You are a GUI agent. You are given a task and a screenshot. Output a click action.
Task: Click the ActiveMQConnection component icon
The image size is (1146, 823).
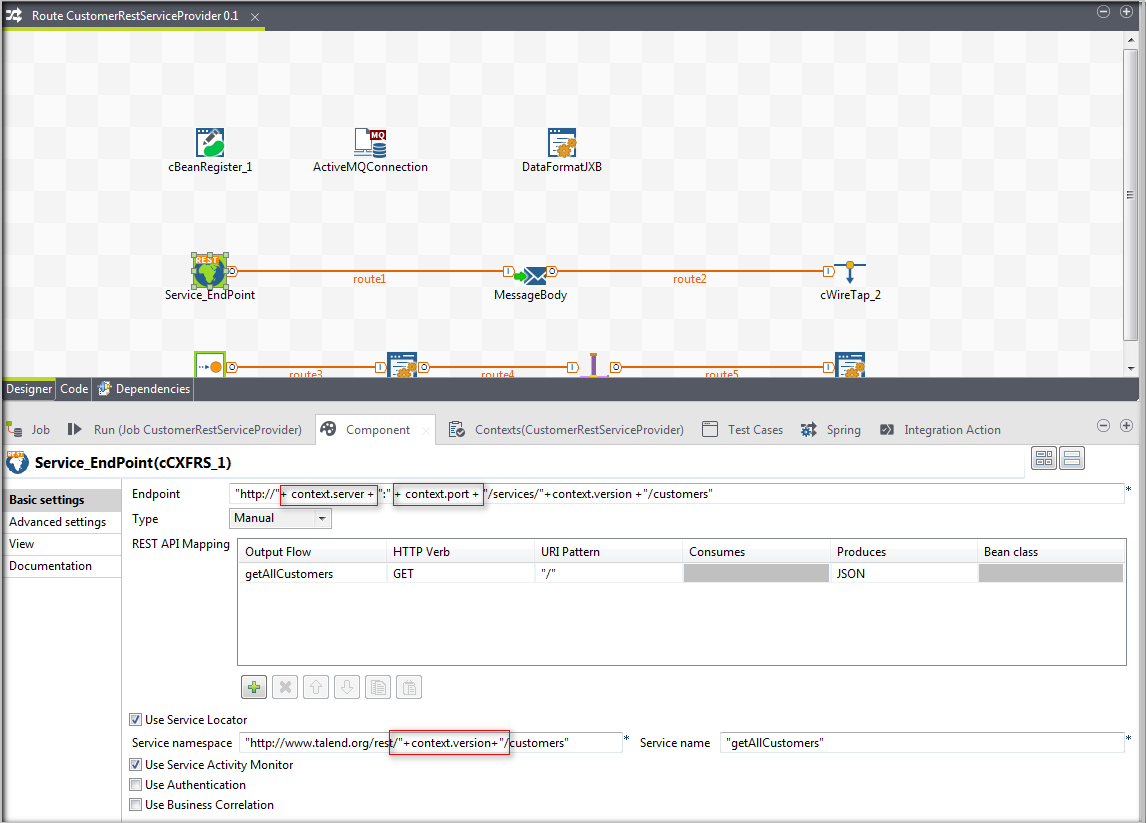[x=370, y=143]
